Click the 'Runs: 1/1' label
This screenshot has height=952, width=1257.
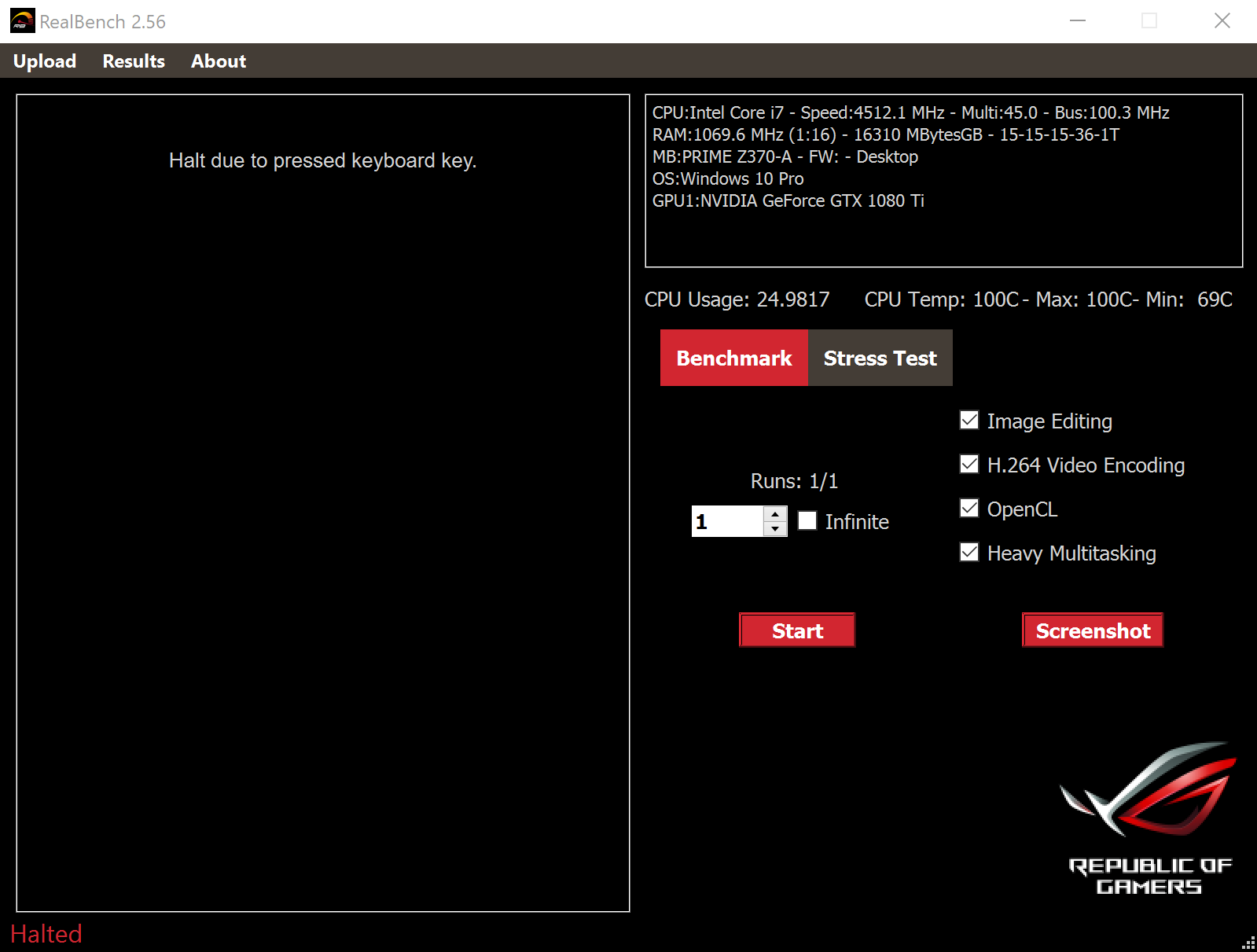795,481
